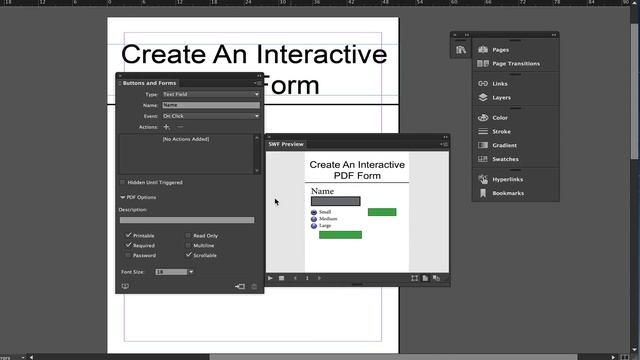Toggle Hidden Until Triggered checkbox
The width and height of the screenshot is (640, 360).
[122, 182]
